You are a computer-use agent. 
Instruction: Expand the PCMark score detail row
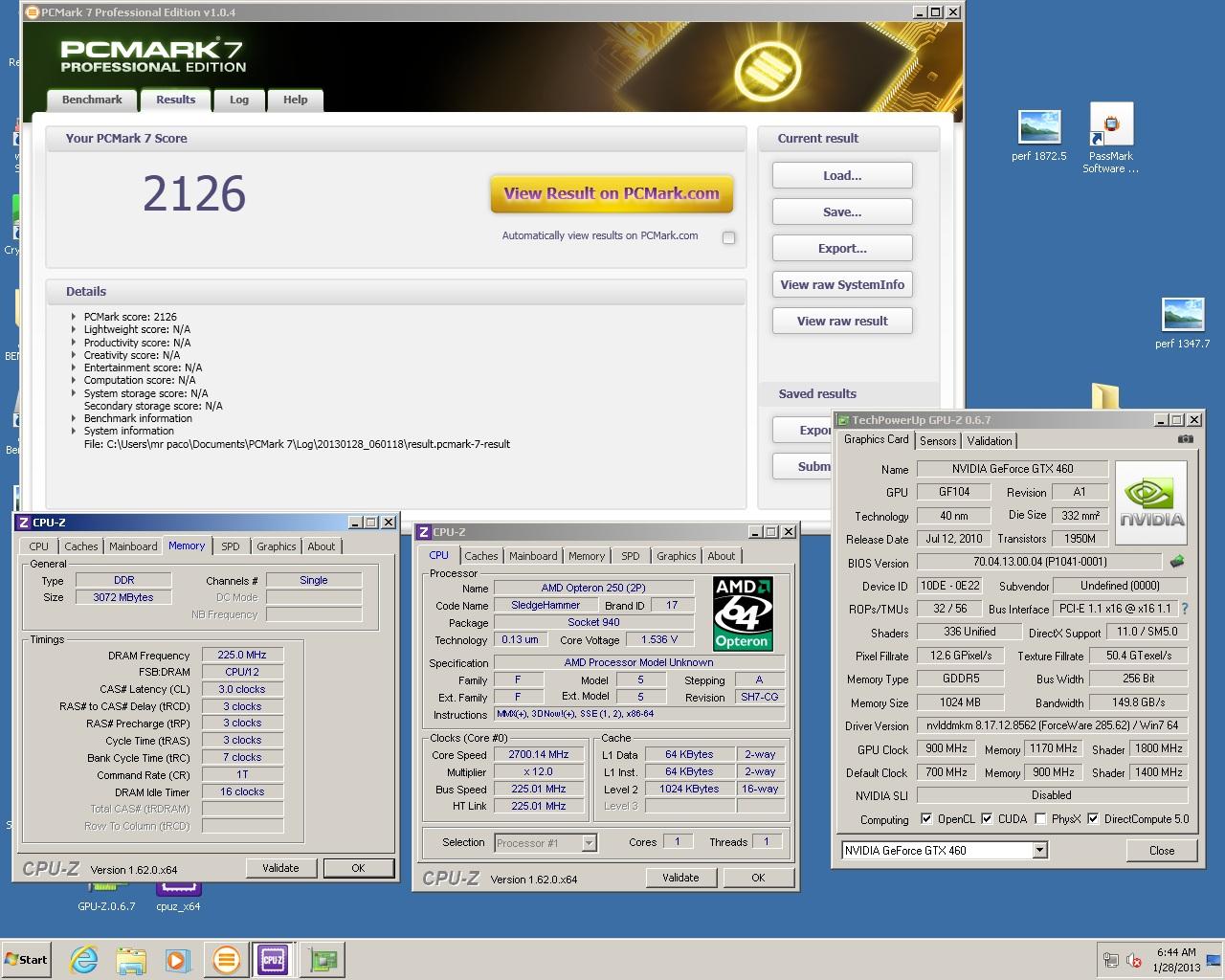74,317
